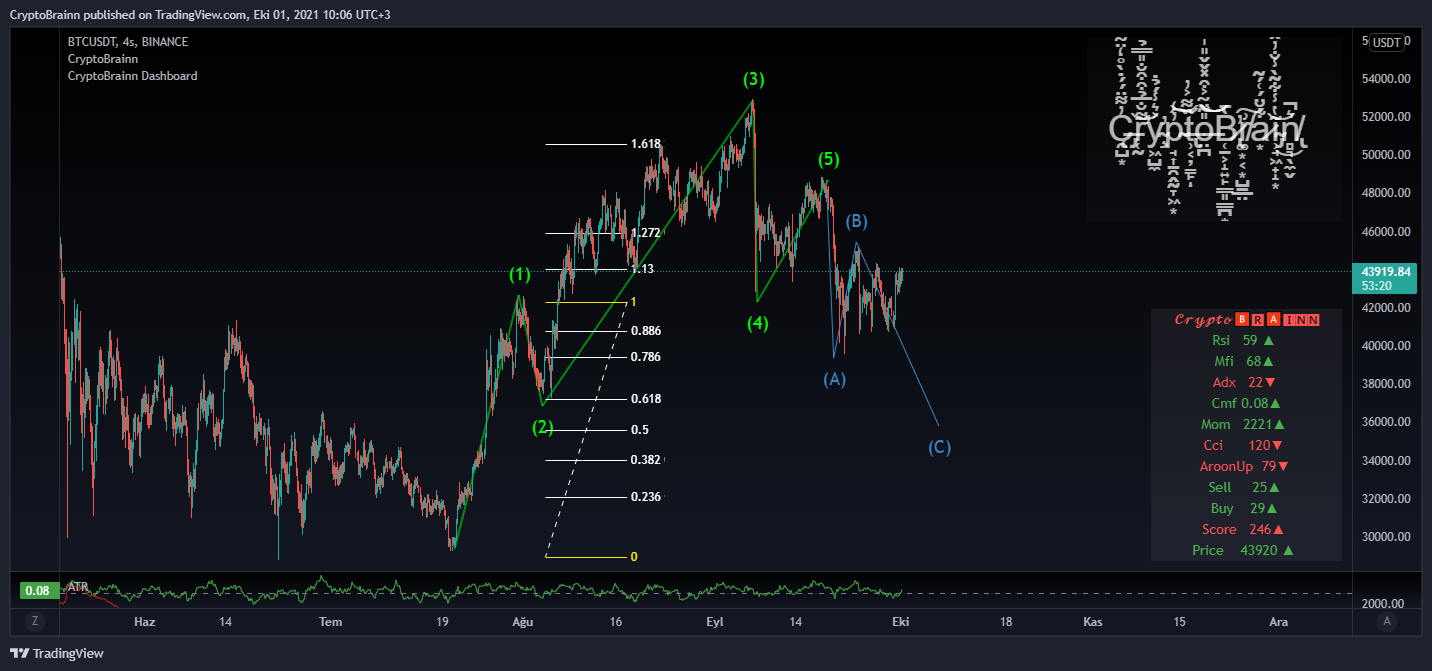Click the 2000.00 ATR axis label
The height and width of the screenshot is (671, 1432).
point(1384,604)
